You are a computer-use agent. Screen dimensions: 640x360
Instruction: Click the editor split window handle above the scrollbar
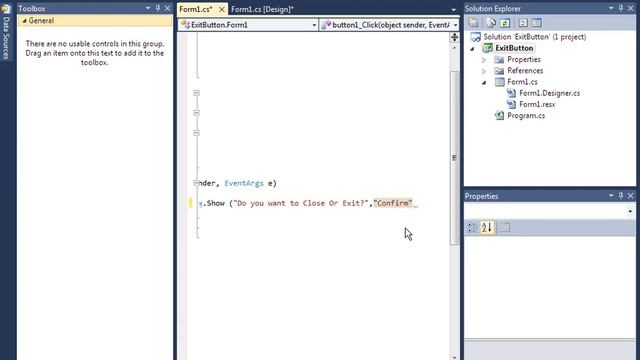(454, 38)
